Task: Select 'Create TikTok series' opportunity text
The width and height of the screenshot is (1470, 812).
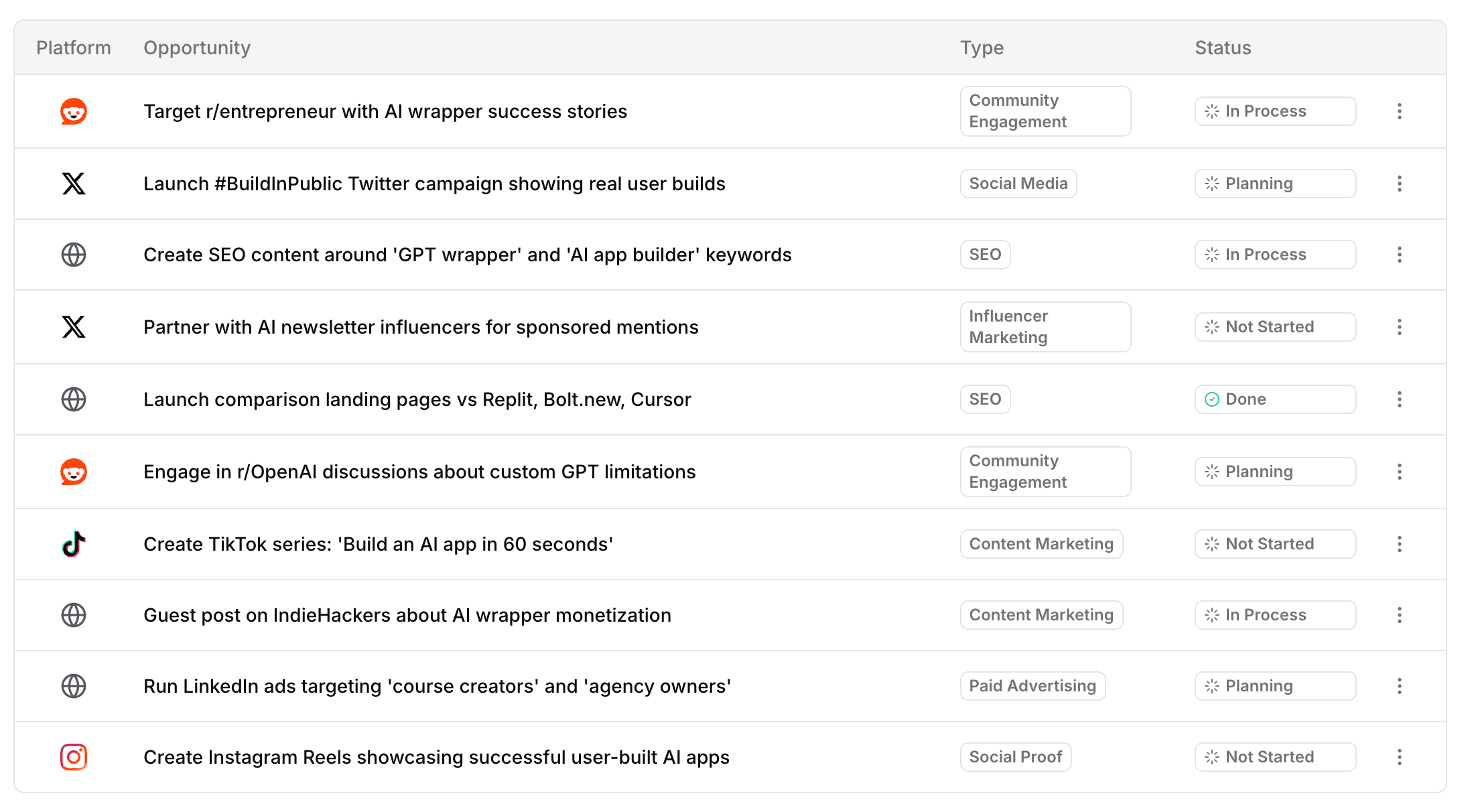Action: [379, 544]
